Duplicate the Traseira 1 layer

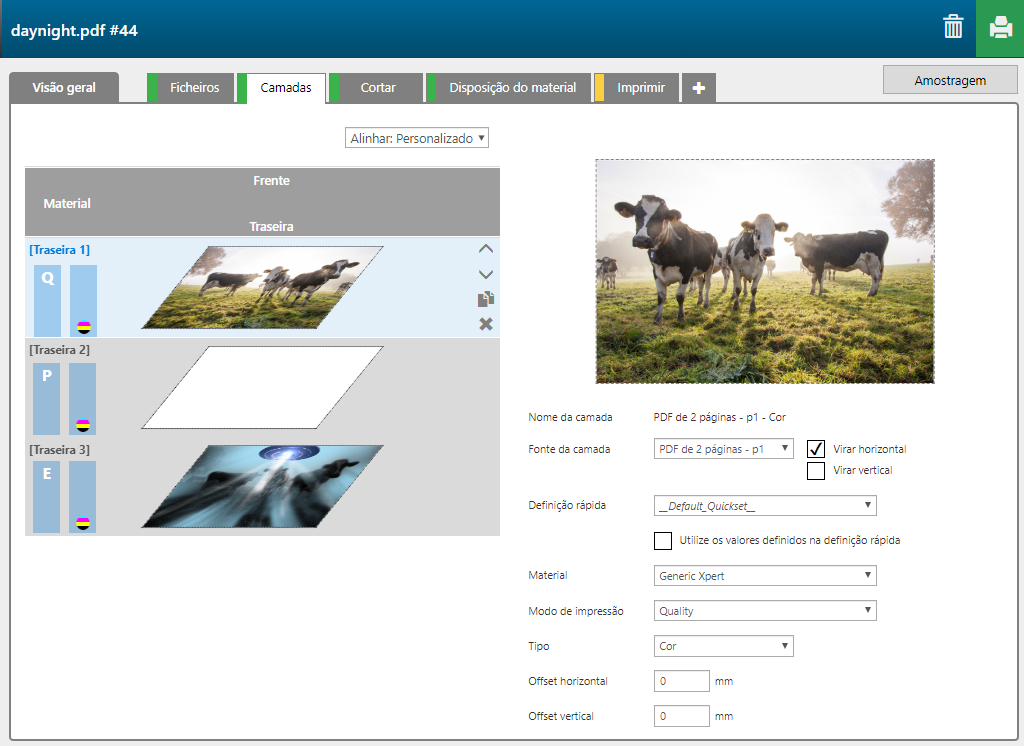(486, 299)
